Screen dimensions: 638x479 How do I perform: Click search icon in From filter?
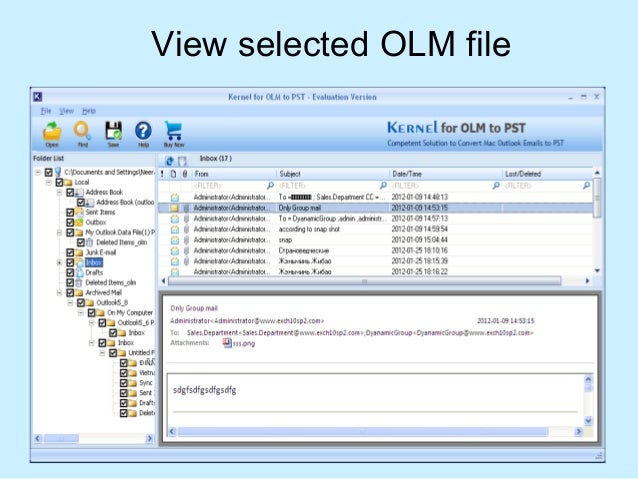click(x=270, y=186)
